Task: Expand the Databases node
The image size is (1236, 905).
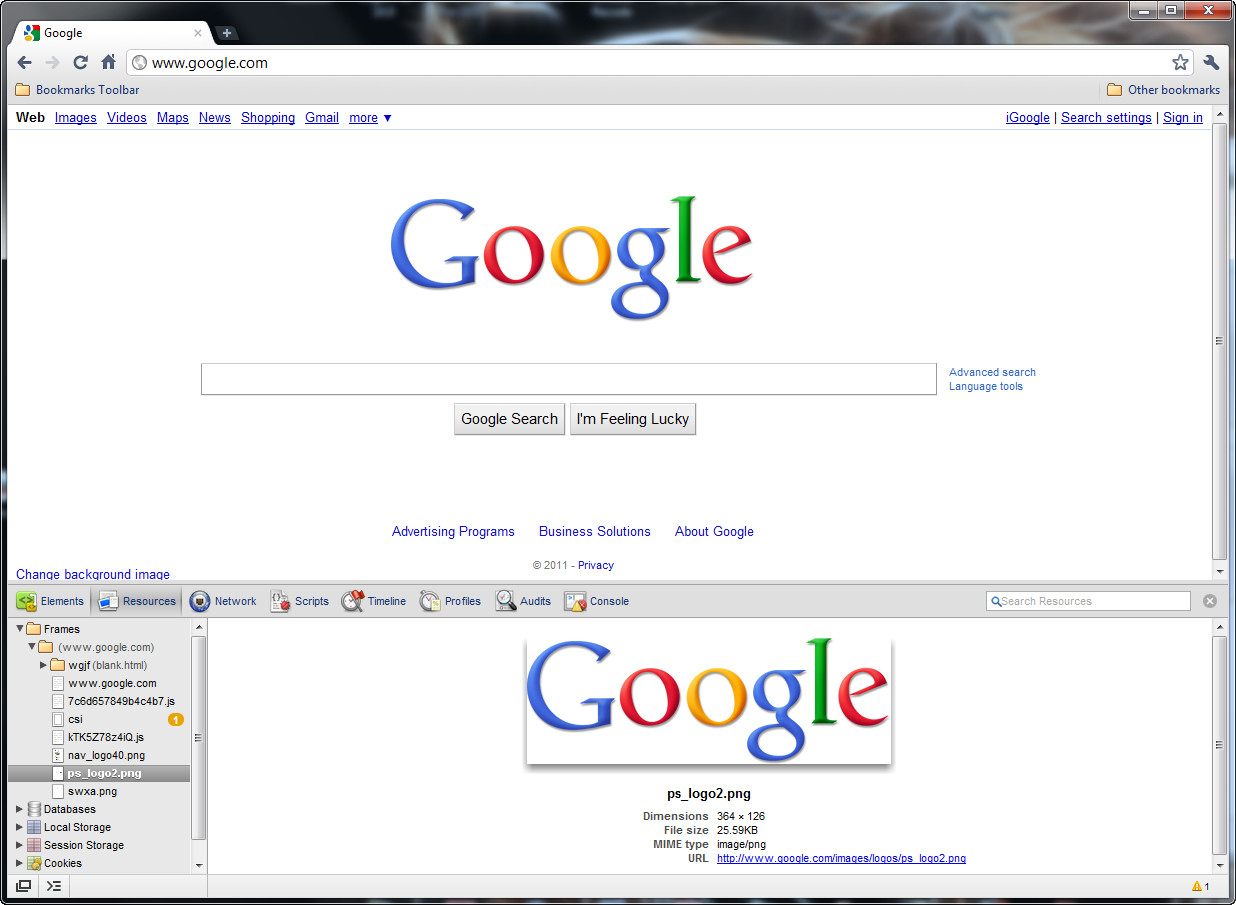Action: tap(20, 809)
